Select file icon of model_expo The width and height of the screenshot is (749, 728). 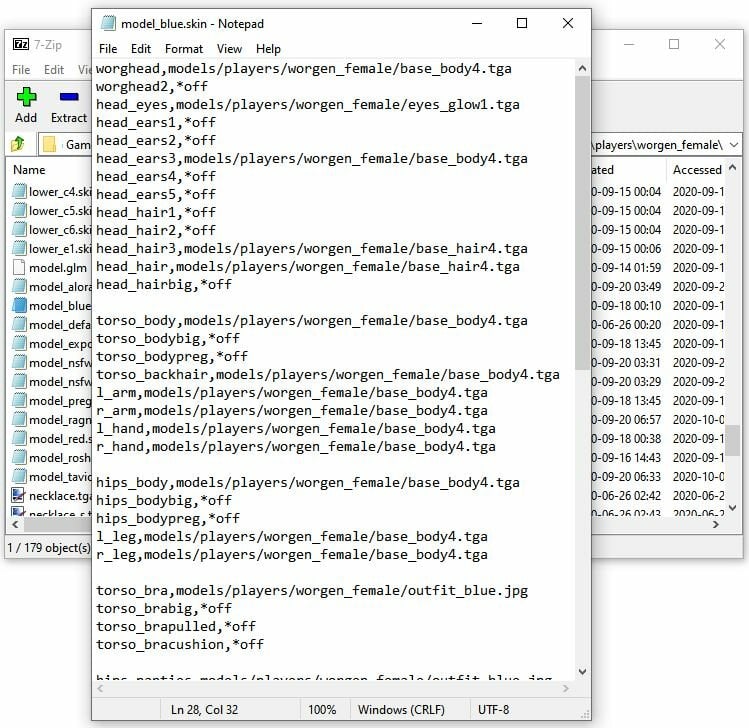[19, 343]
